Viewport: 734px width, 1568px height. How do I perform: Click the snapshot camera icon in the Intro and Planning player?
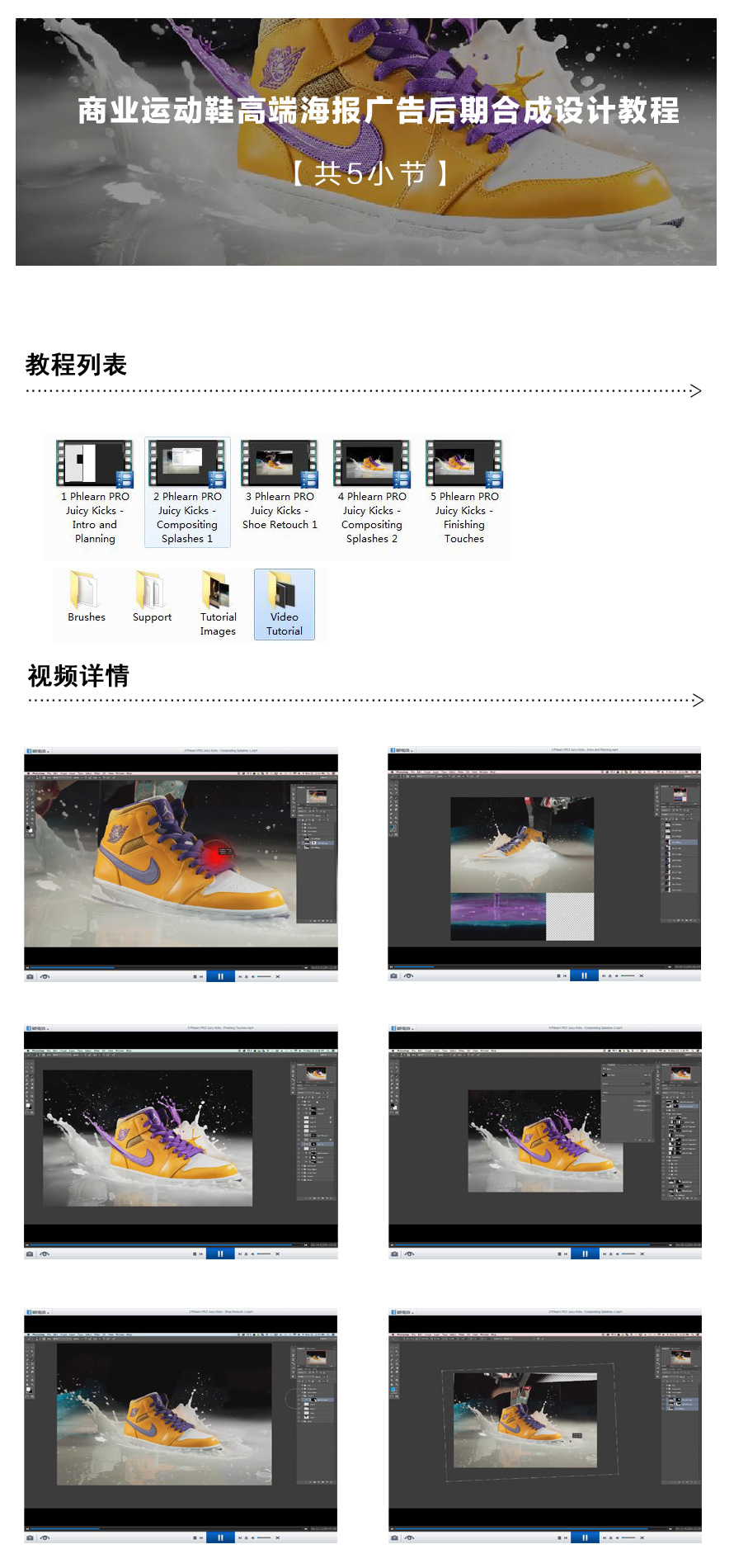pyautogui.click(x=393, y=975)
